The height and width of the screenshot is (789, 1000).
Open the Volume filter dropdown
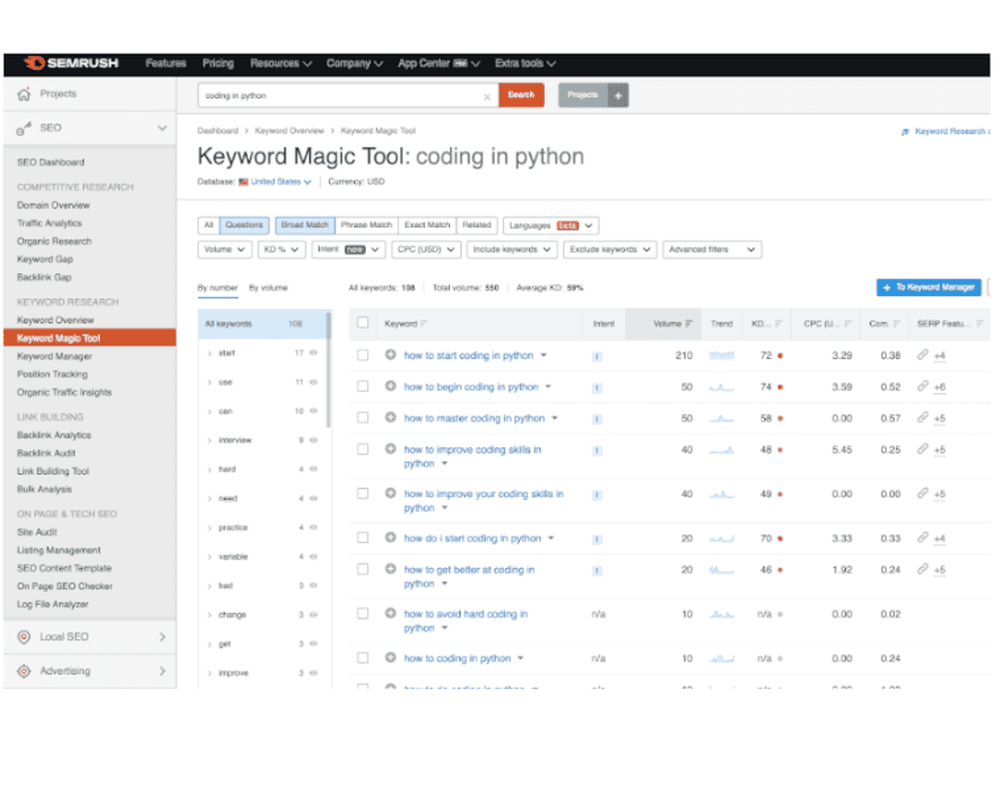click(x=224, y=249)
